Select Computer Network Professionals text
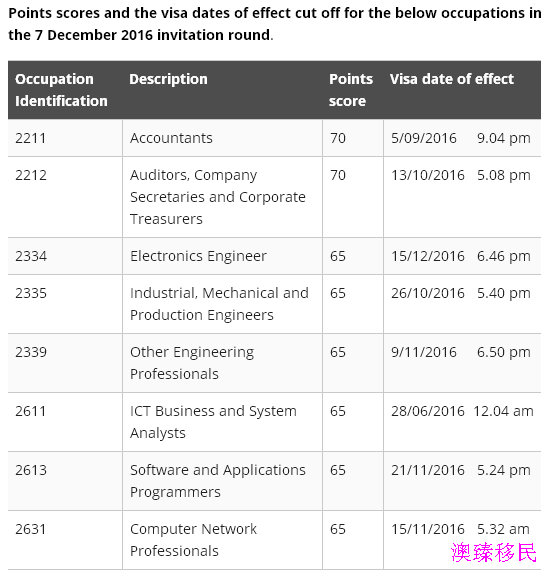547x571 pixels. pos(193,540)
